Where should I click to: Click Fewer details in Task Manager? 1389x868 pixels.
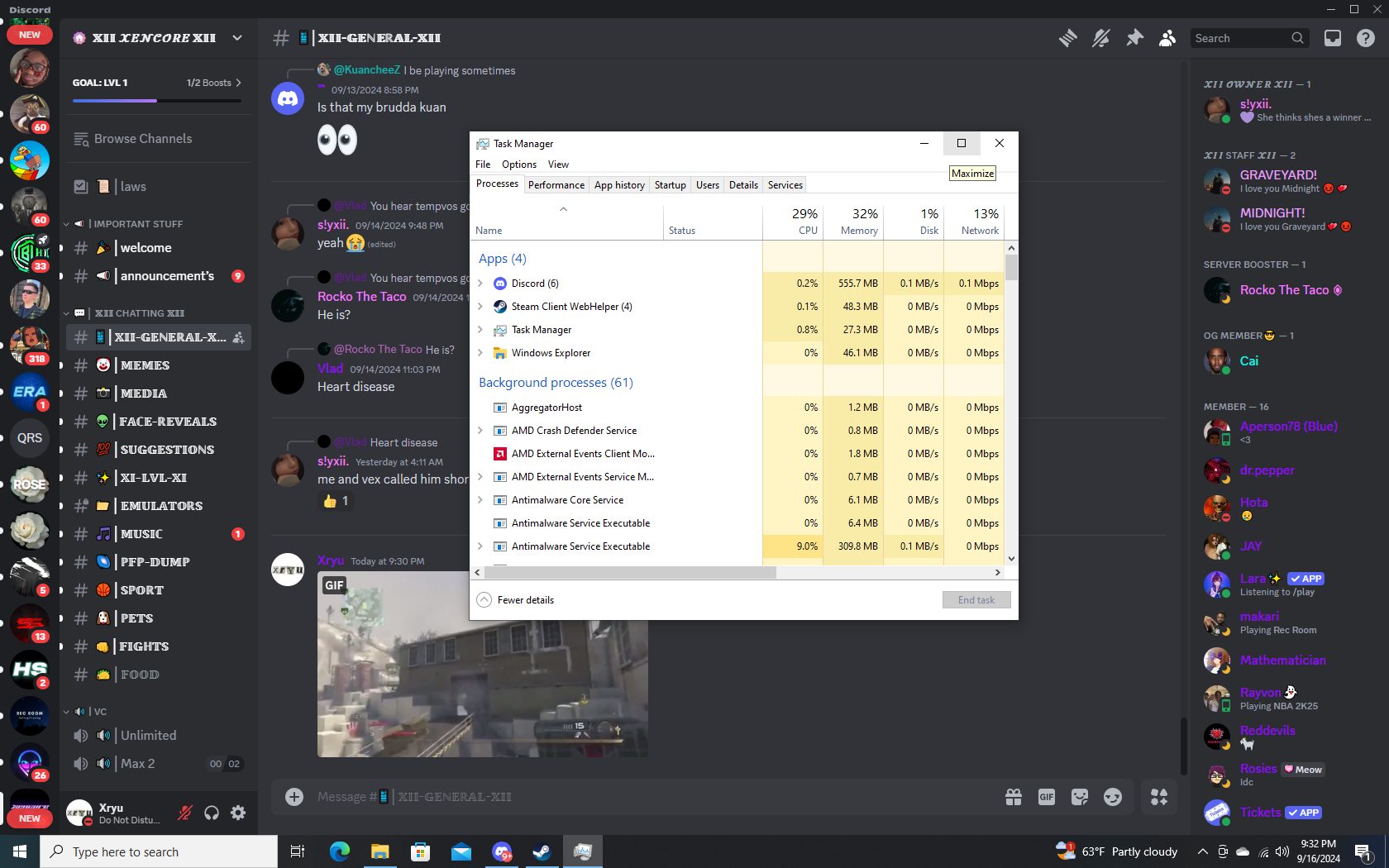tap(516, 600)
